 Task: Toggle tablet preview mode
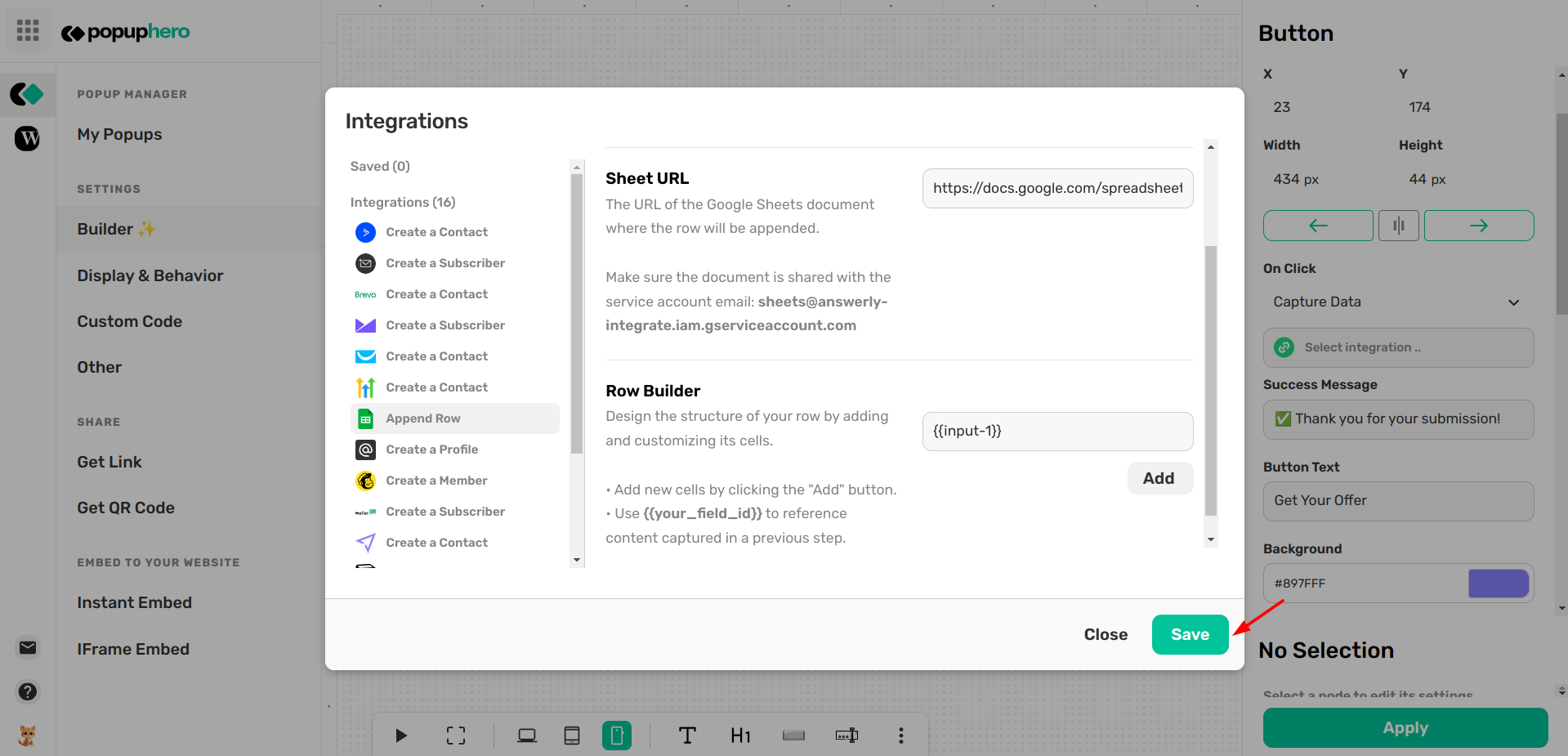(x=572, y=735)
